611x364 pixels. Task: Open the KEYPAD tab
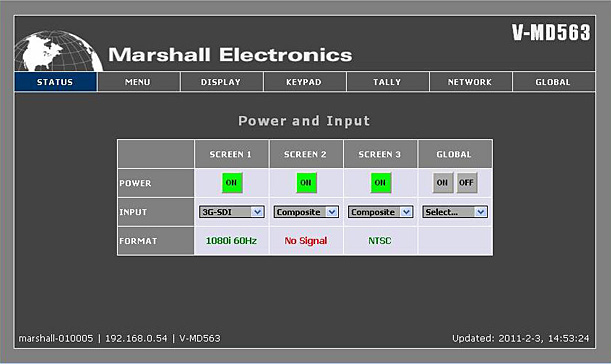click(305, 82)
